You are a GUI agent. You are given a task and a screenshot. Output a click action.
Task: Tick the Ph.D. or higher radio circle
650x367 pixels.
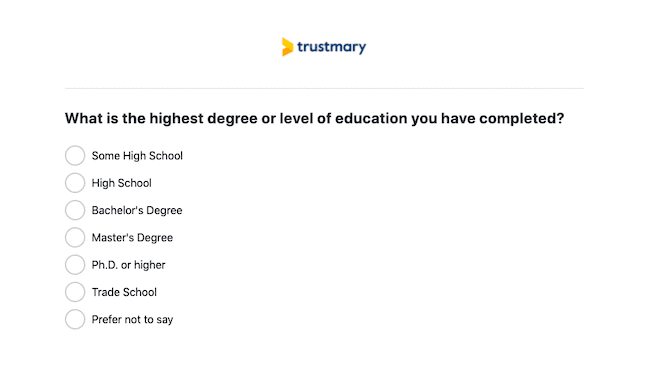pyautogui.click(x=75, y=265)
